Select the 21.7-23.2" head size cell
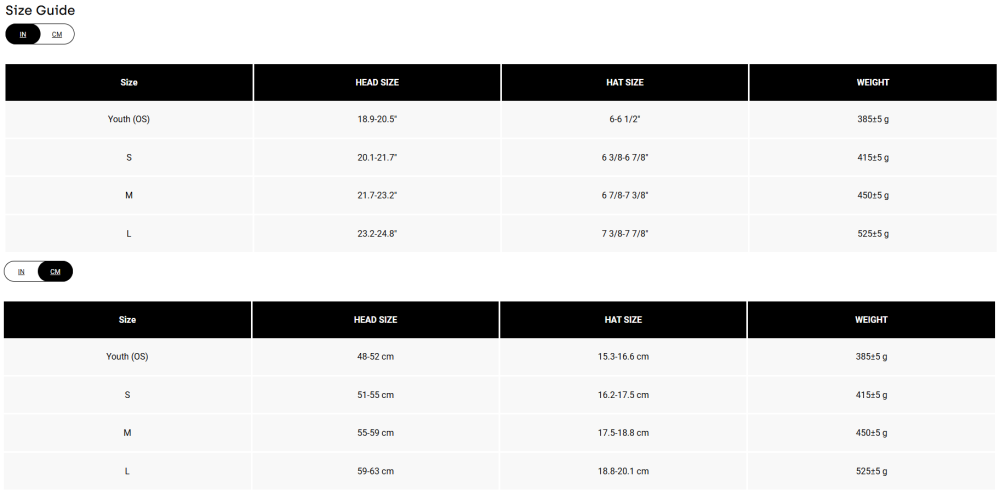Viewport: 1000px width, 494px height. tap(377, 195)
